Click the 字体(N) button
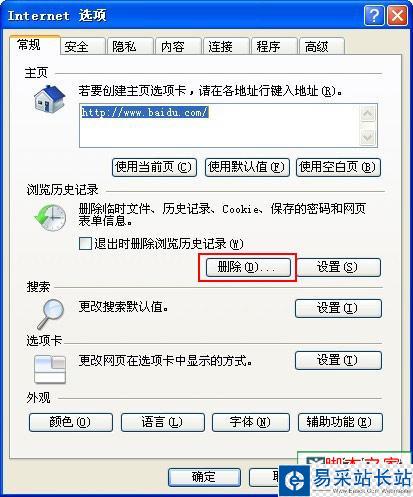This screenshot has width=413, height=497. point(250,422)
